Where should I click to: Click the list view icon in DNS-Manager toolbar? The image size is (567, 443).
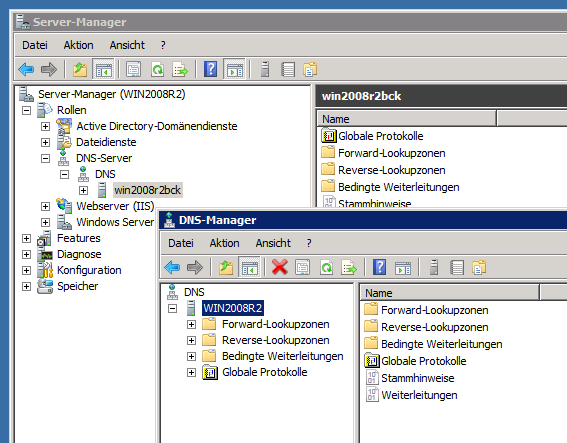[457, 268]
